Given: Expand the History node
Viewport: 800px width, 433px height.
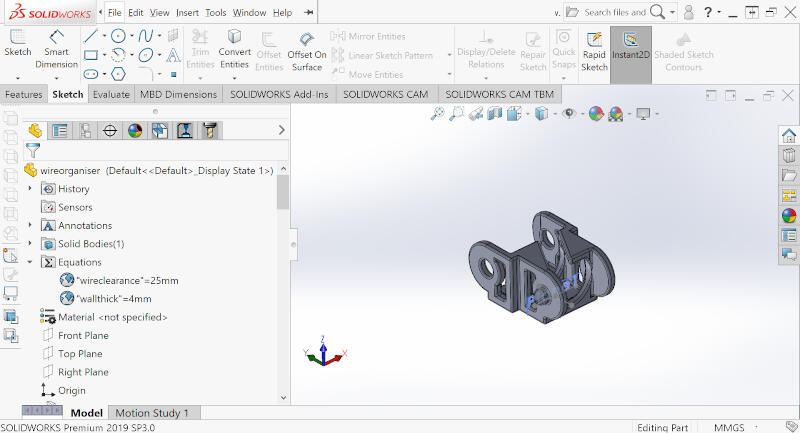Looking at the screenshot, I should point(30,189).
